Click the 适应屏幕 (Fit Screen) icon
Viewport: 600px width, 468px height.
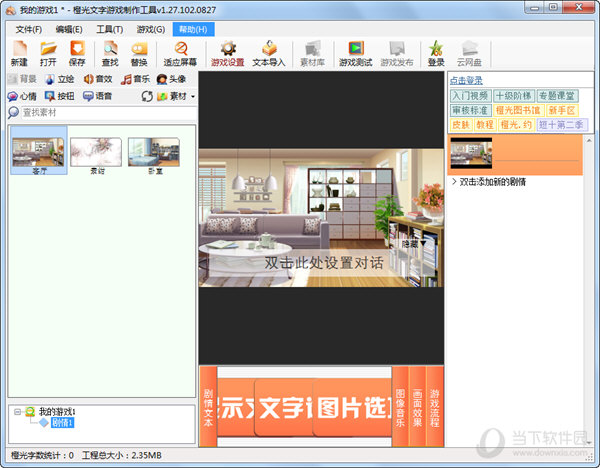tap(180, 53)
